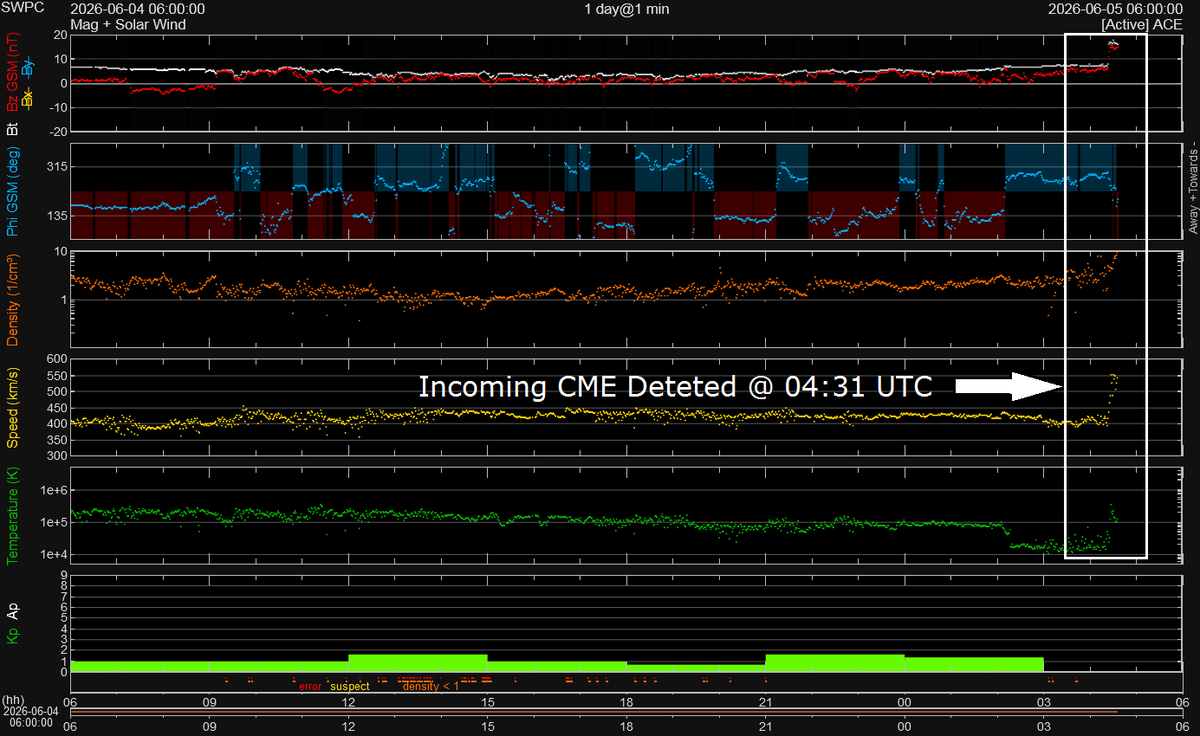Viewport: 1200px width, 736px height.
Task: Click the orange 'density < 1' legend entry
Action: click(x=431, y=686)
